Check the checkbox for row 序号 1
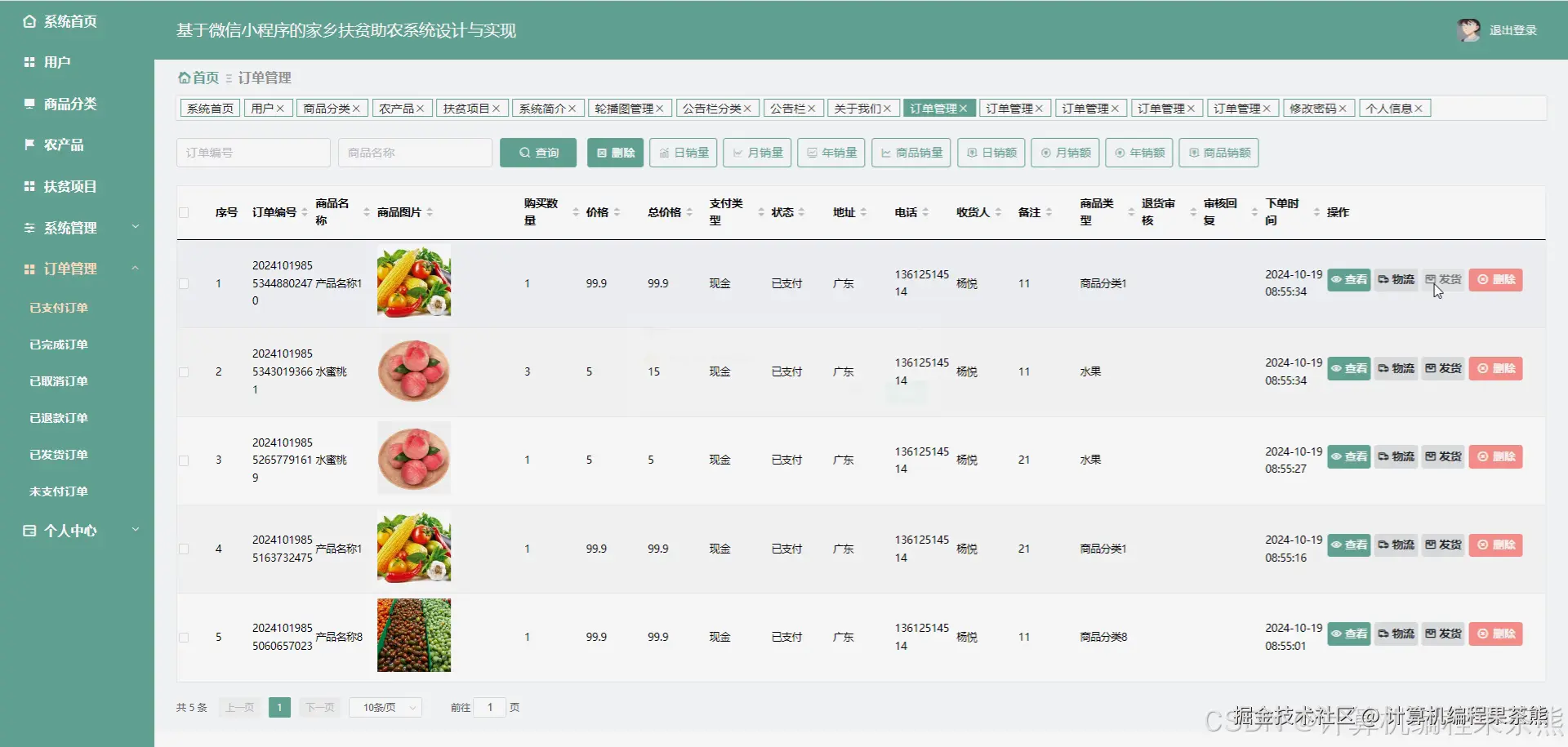The height and width of the screenshot is (747, 1568). coord(184,283)
